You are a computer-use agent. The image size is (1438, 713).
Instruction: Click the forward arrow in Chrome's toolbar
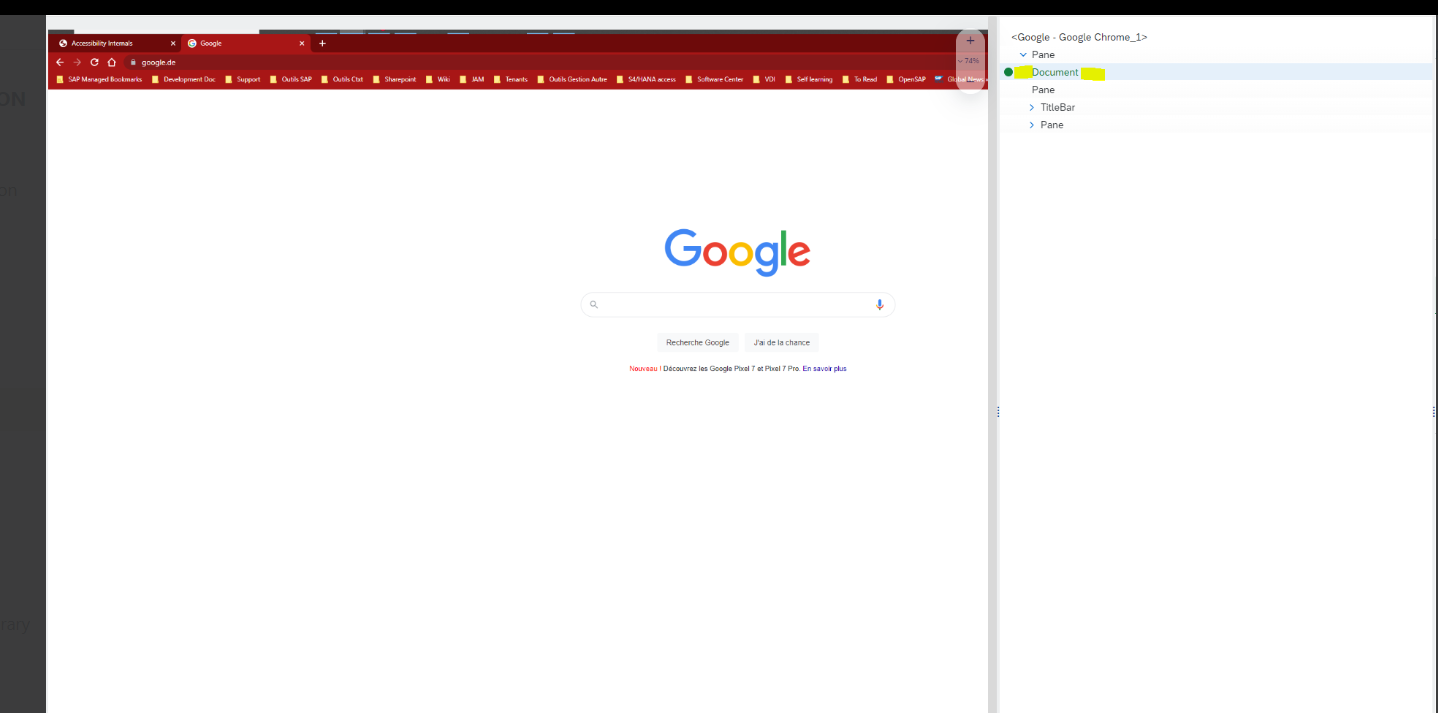(x=77, y=62)
